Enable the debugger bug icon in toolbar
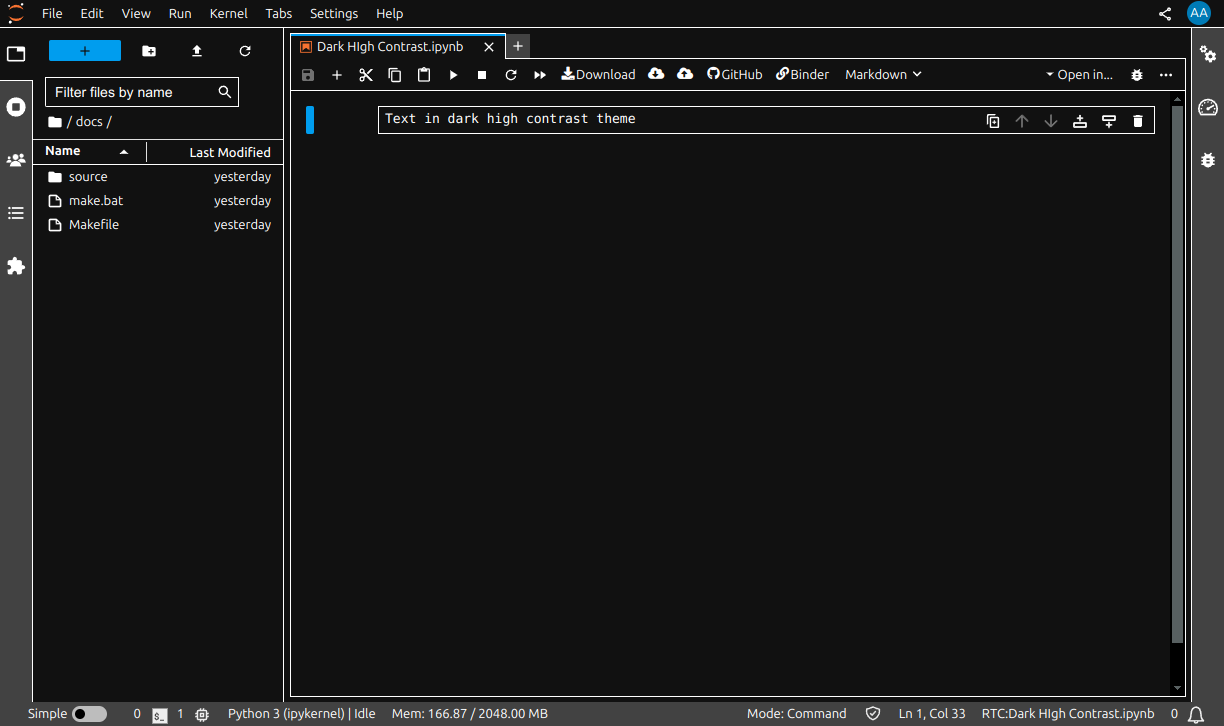Viewport: 1224px width, 726px height. point(1137,75)
